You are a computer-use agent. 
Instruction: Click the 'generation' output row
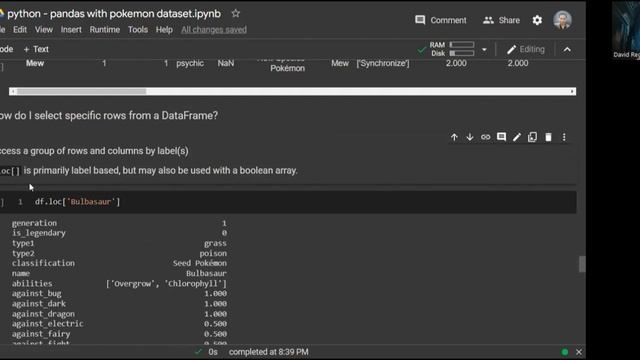point(119,223)
